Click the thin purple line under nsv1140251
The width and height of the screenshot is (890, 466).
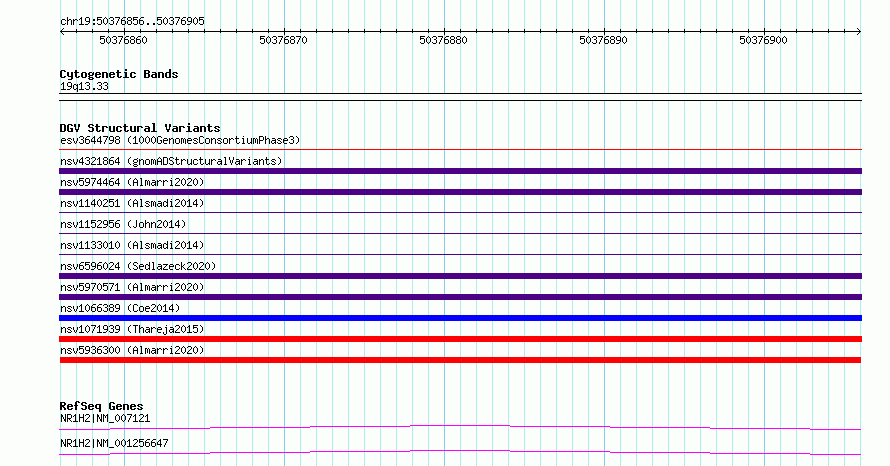pos(461,213)
